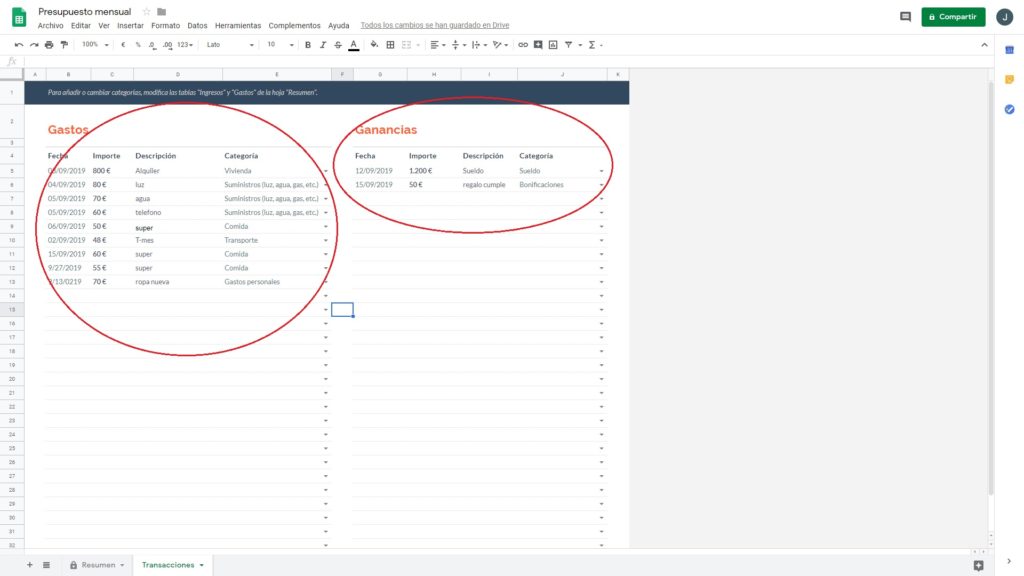Open the comments history speech bubble icon
Screen dimensions: 1024x576
pyautogui.click(x=905, y=17)
